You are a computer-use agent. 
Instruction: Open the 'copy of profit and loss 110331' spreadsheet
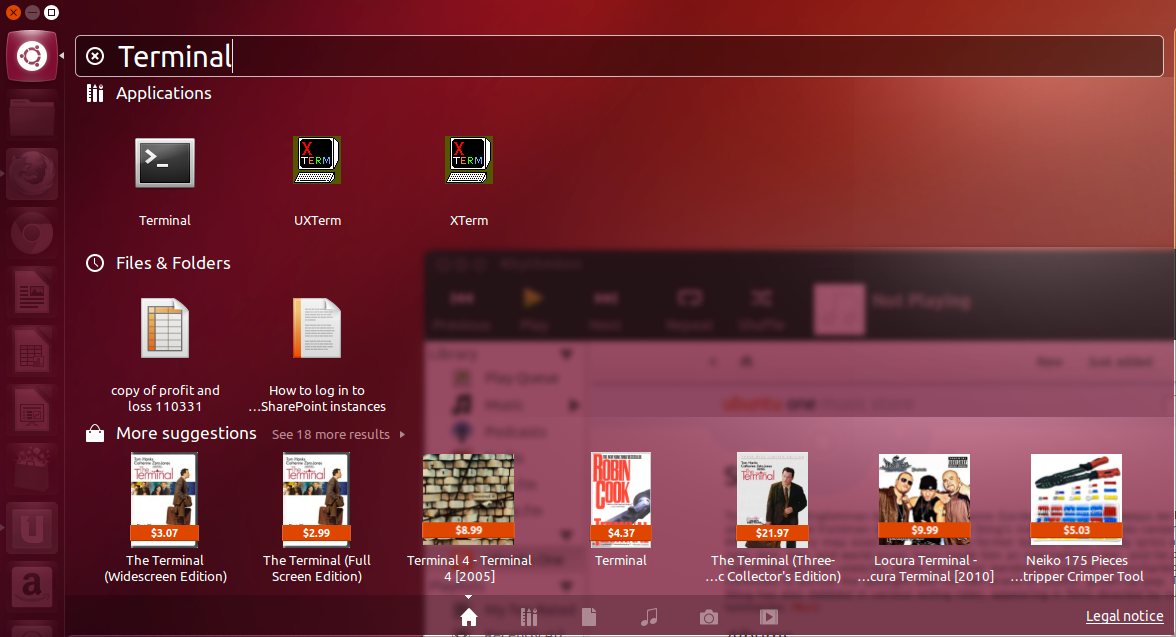pyautogui.click(x=165, y=329)
